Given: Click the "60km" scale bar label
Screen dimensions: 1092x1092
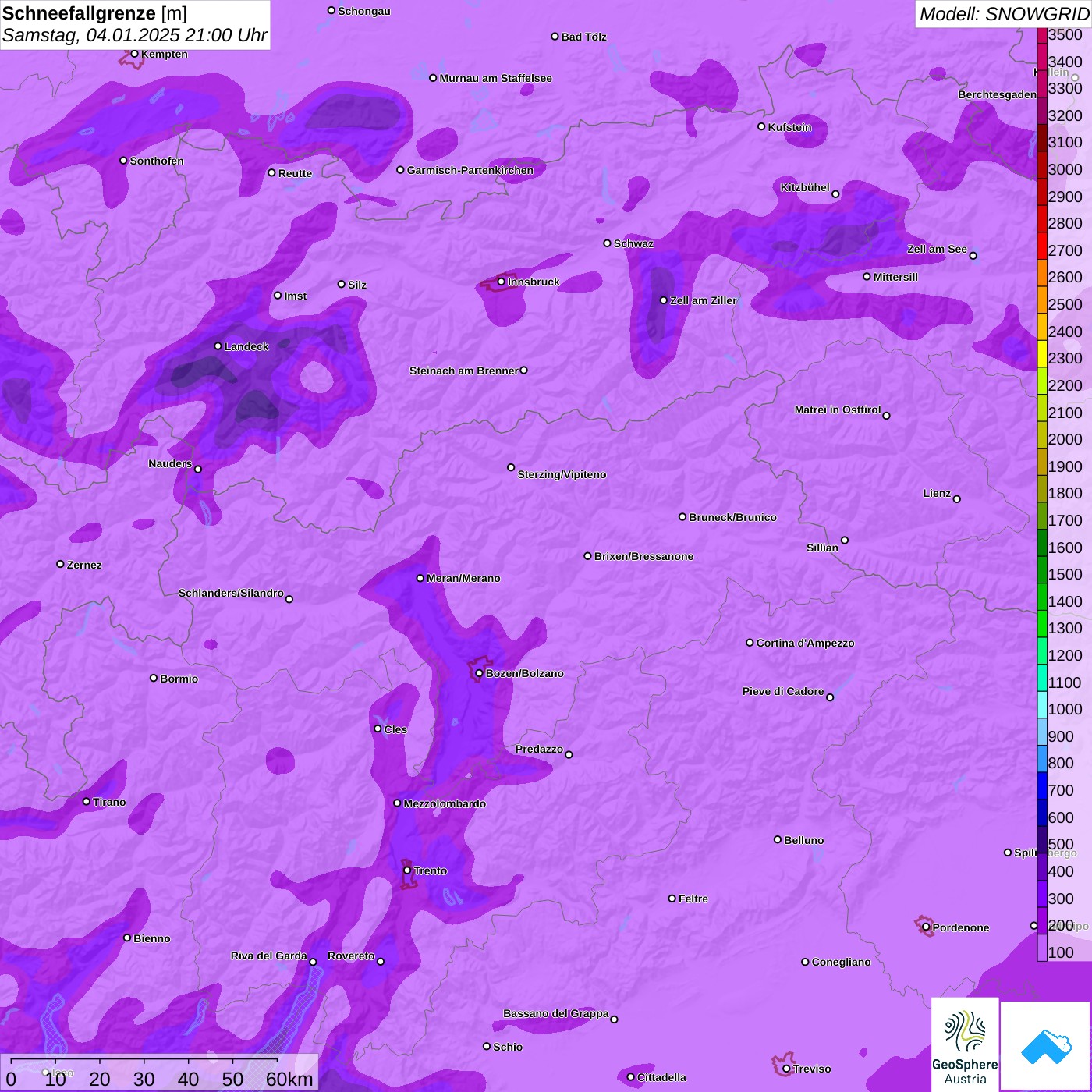Looking at the screenshot, I should (289, 1079).
